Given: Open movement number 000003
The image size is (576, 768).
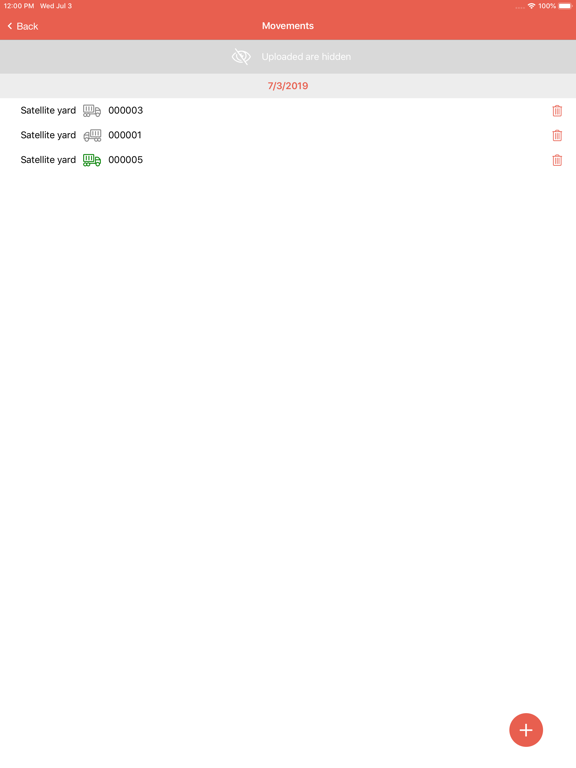Looking at the screenshot, I should (125, 110).
